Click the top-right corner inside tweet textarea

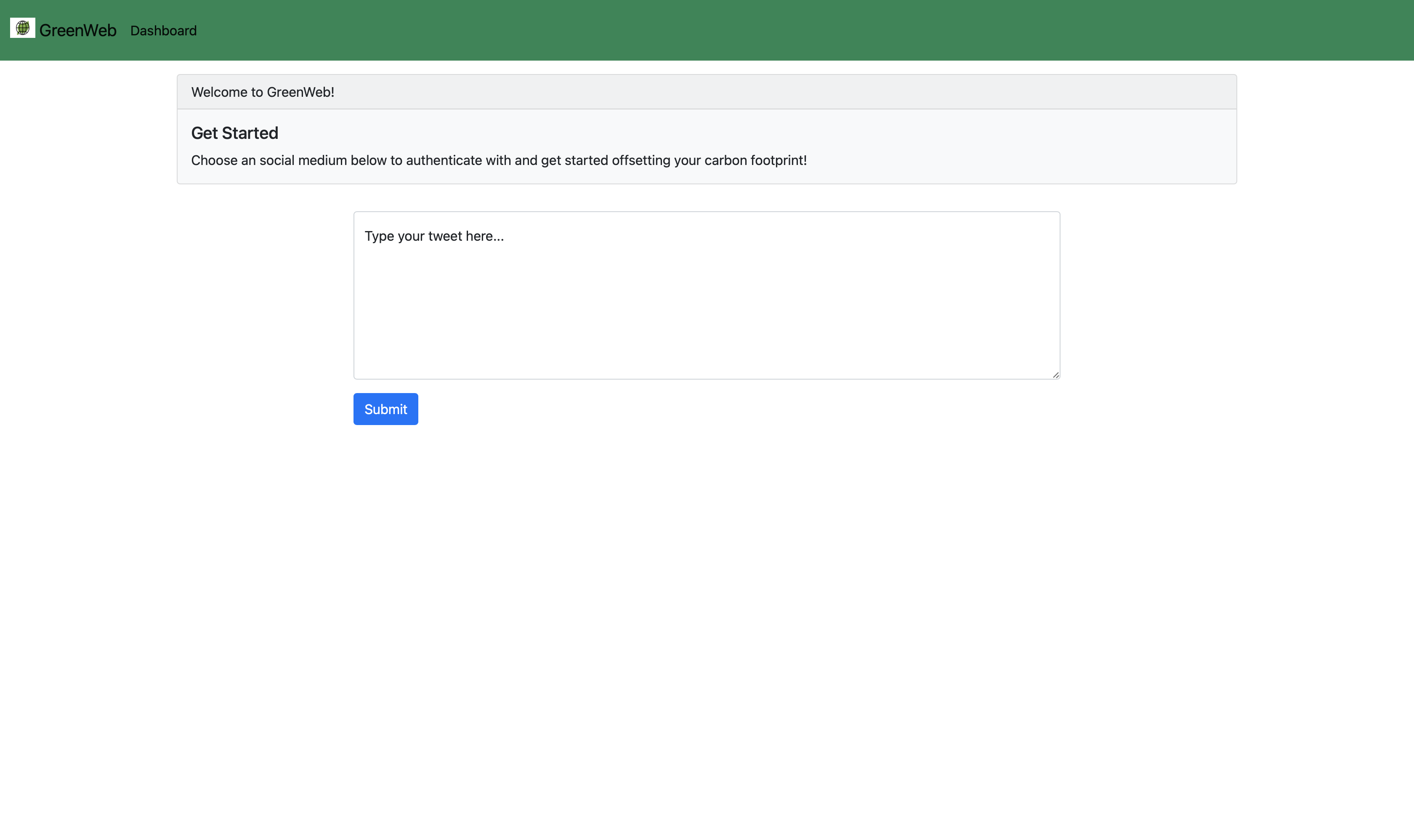point(1045,223)
